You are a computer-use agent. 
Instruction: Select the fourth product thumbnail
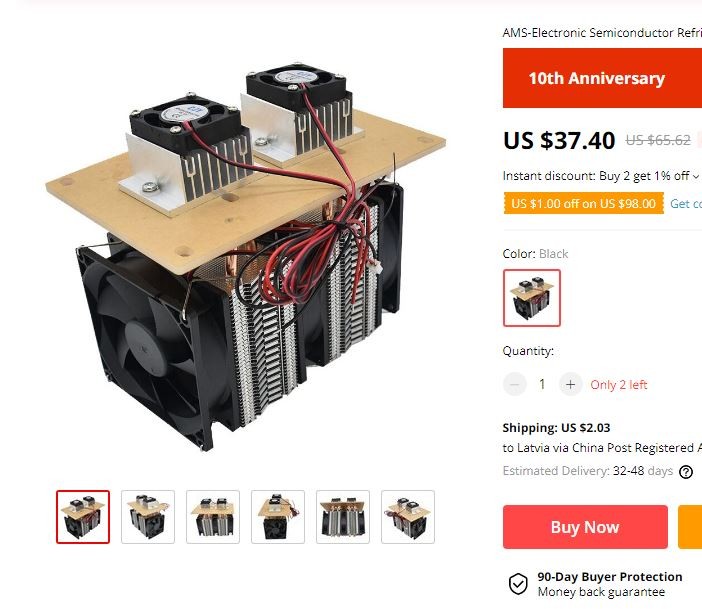(x=278, y=517)
